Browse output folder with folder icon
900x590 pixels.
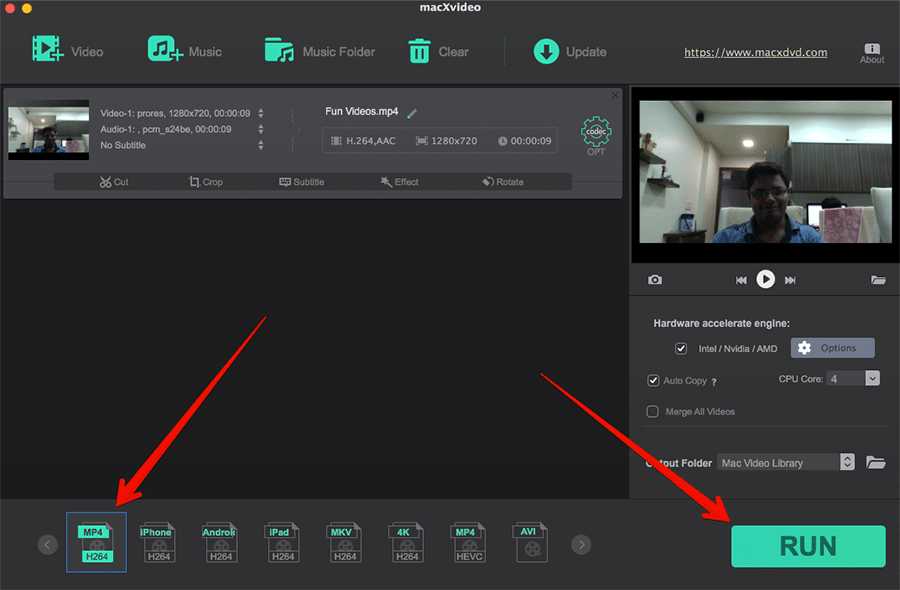pos(875,462)
